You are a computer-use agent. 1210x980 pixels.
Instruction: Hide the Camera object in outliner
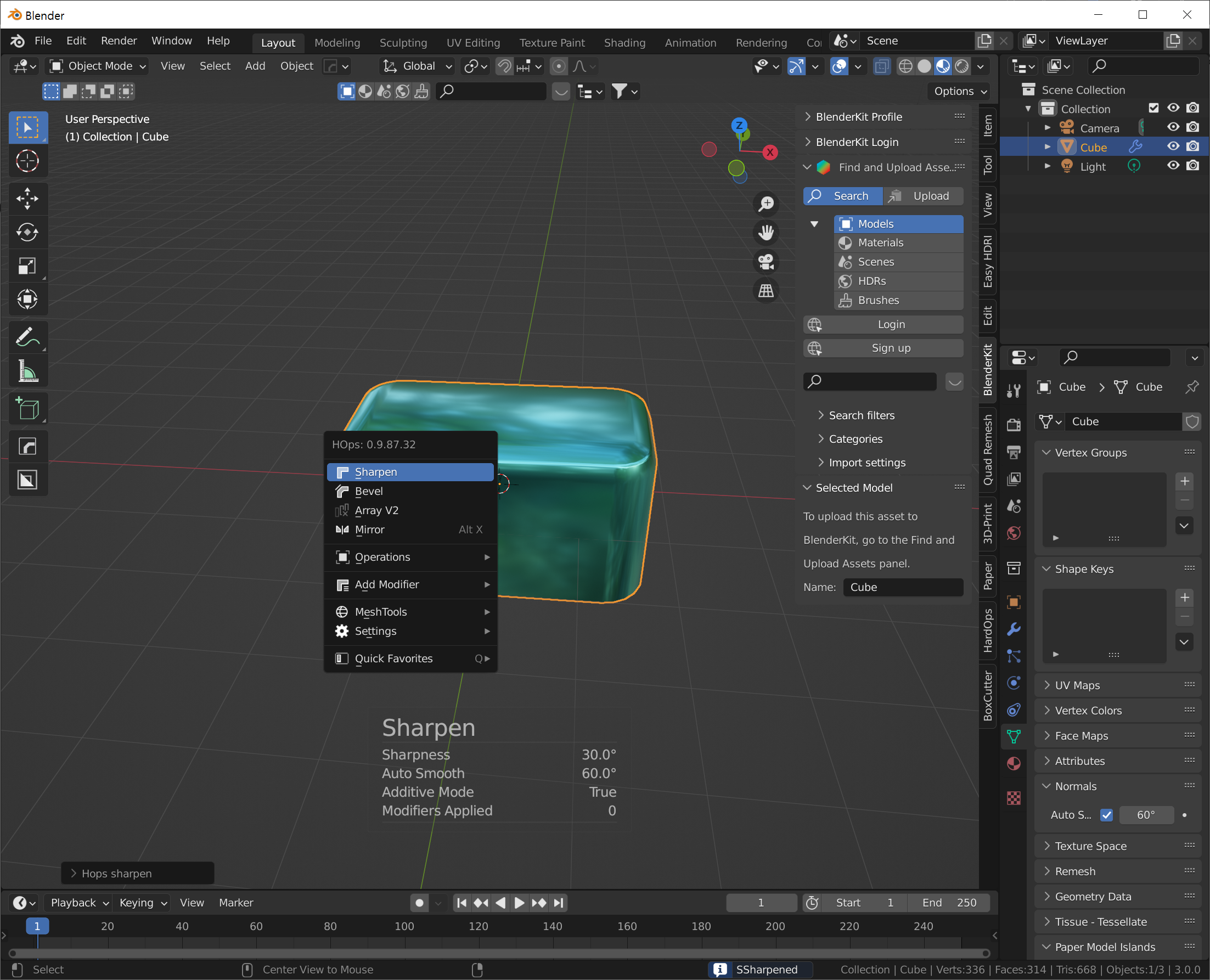(1173, 128)
